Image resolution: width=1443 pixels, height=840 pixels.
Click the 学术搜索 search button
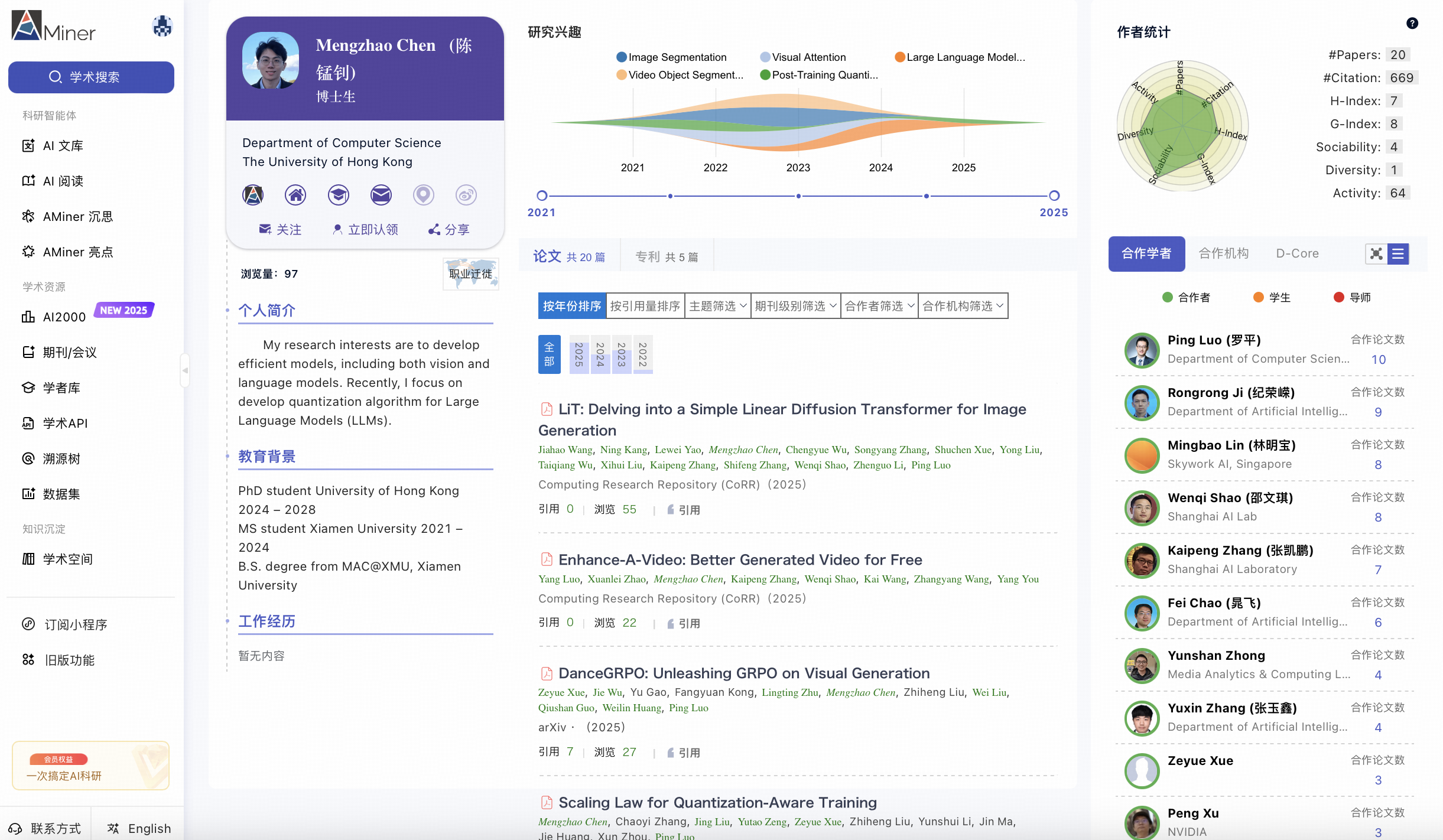coord(91,77)
